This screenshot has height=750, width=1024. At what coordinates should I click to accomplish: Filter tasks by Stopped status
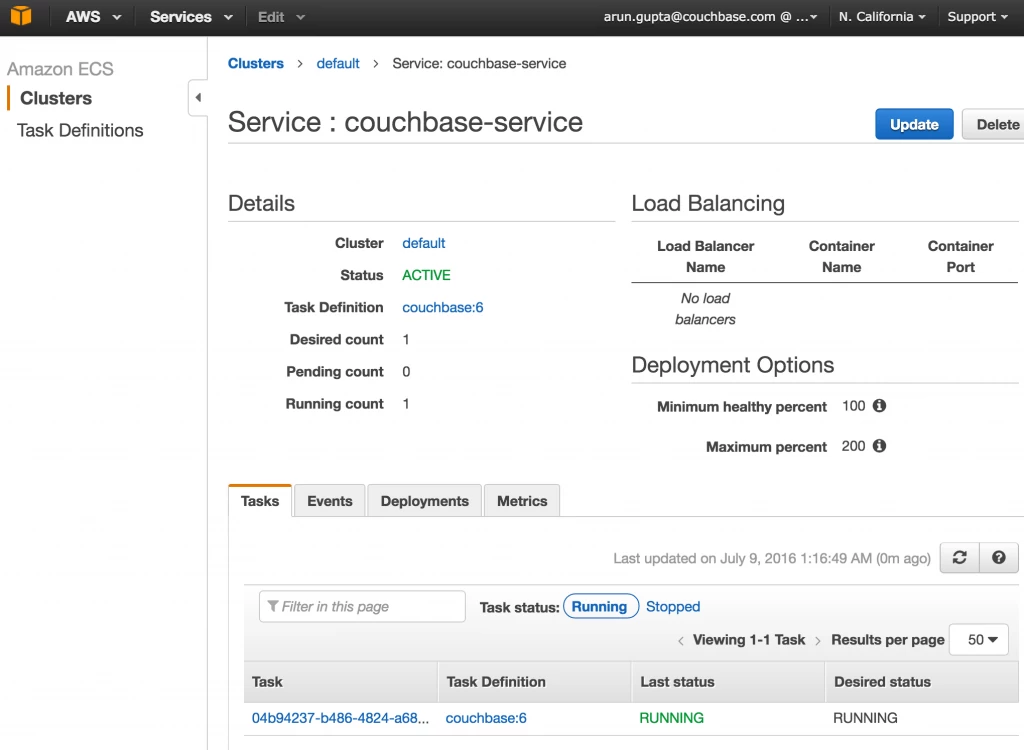[673, 606]
